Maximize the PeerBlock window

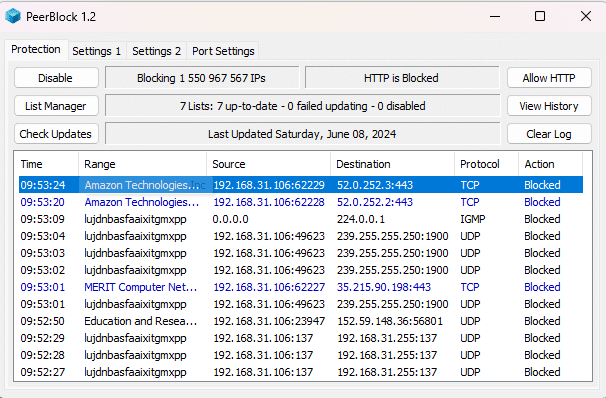(540, 16)
